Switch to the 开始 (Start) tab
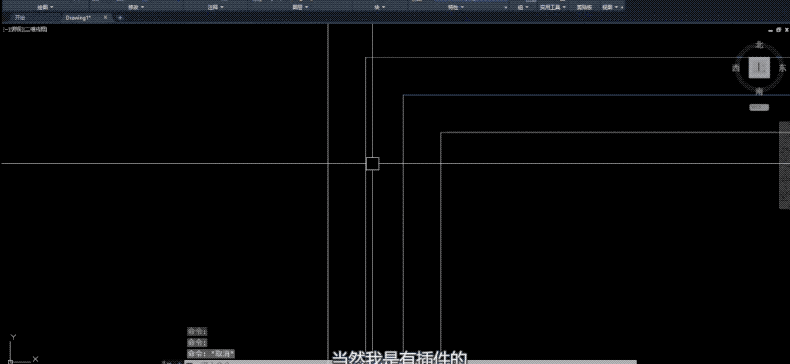Image resolution: width=790 pixels, height=364 pixels. (20, 18)
